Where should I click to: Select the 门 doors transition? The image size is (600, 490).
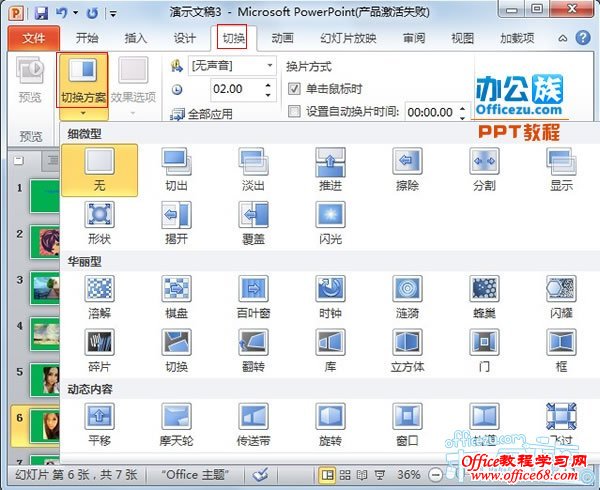coord(484,351)
